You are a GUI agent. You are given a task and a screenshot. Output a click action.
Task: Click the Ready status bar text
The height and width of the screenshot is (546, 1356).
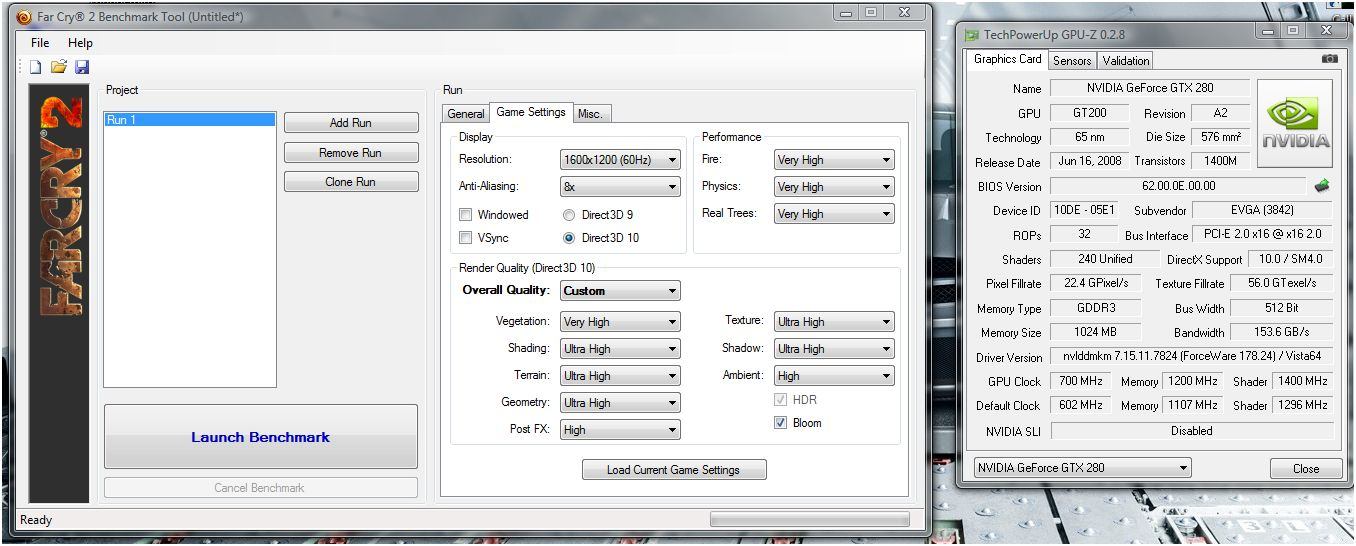tap(36, 520)
